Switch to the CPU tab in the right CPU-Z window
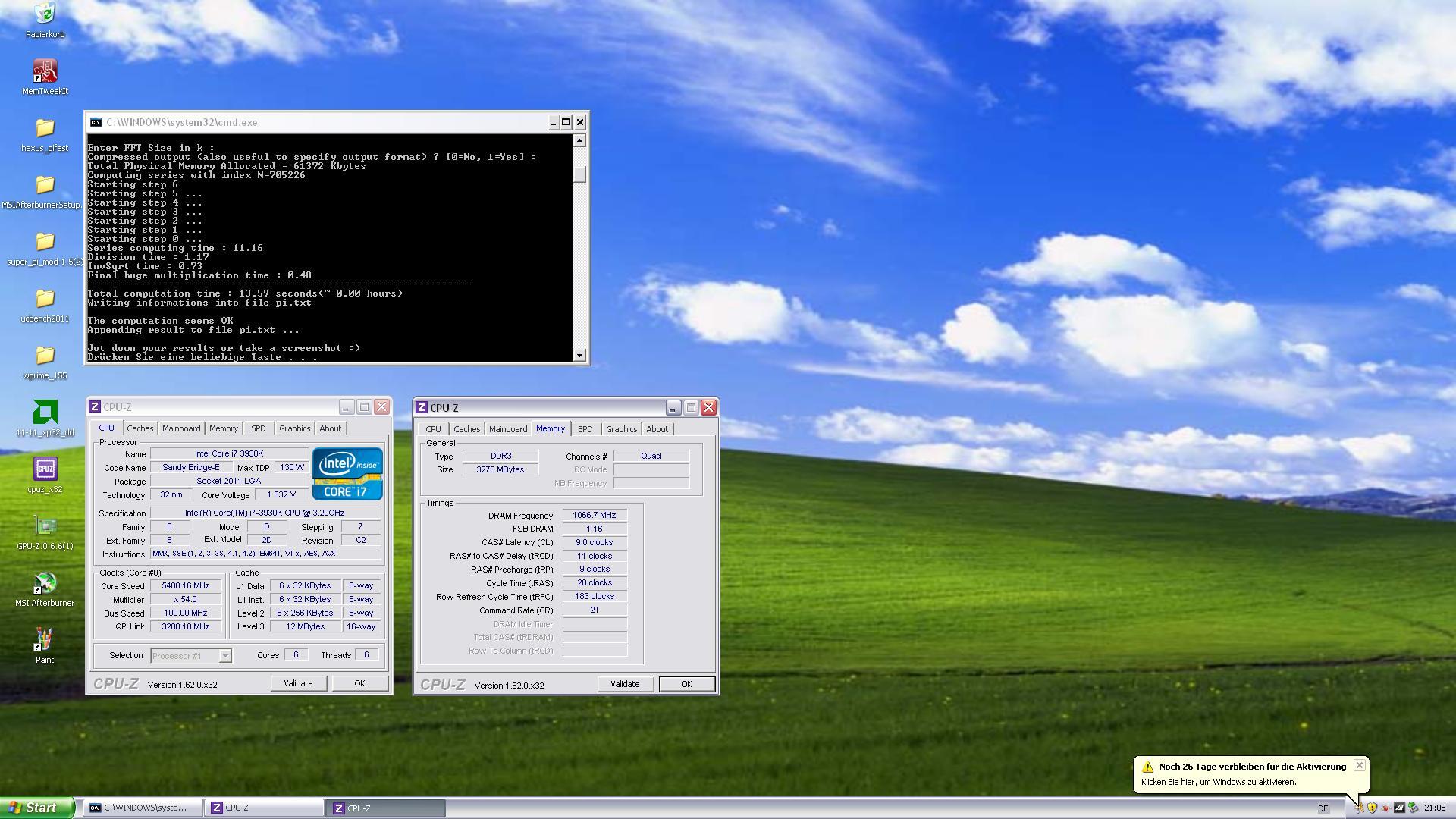The height and width of the screenshot is (819, 1456). tap(433, 429)
